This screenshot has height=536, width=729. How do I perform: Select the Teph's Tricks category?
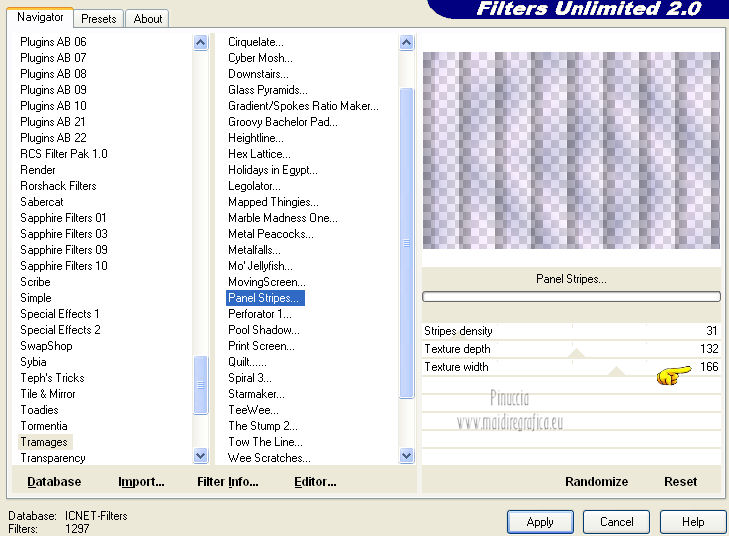[x=52, y=378]
